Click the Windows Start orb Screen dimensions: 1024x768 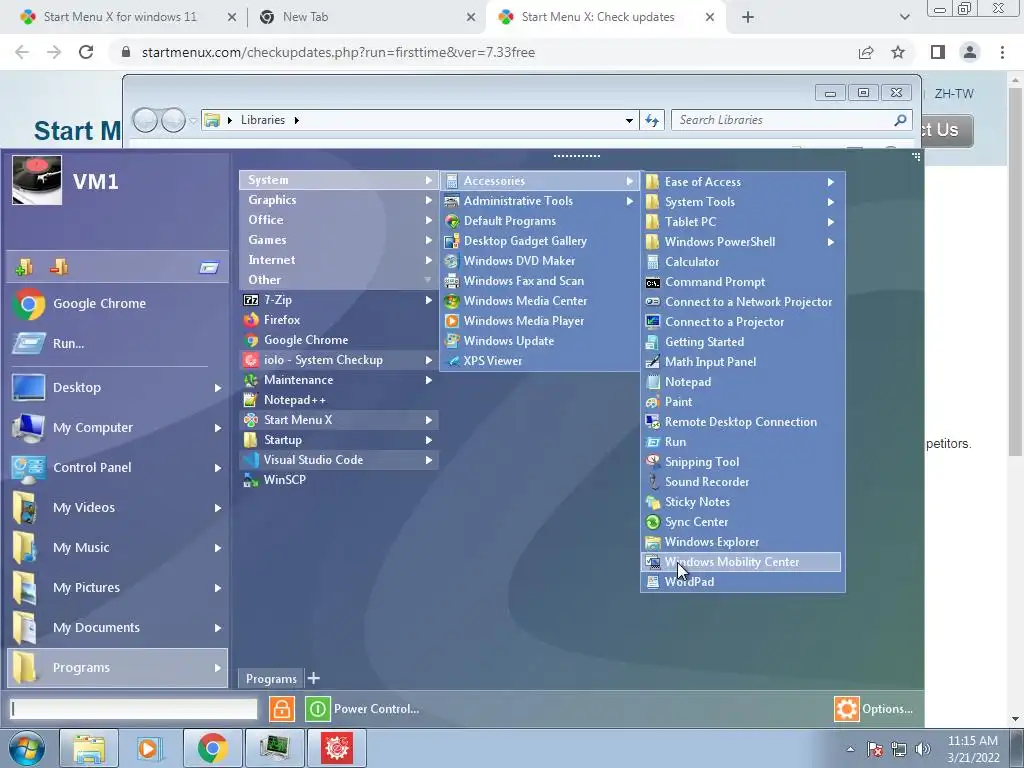pyautogui.click(x=27, y=748)
